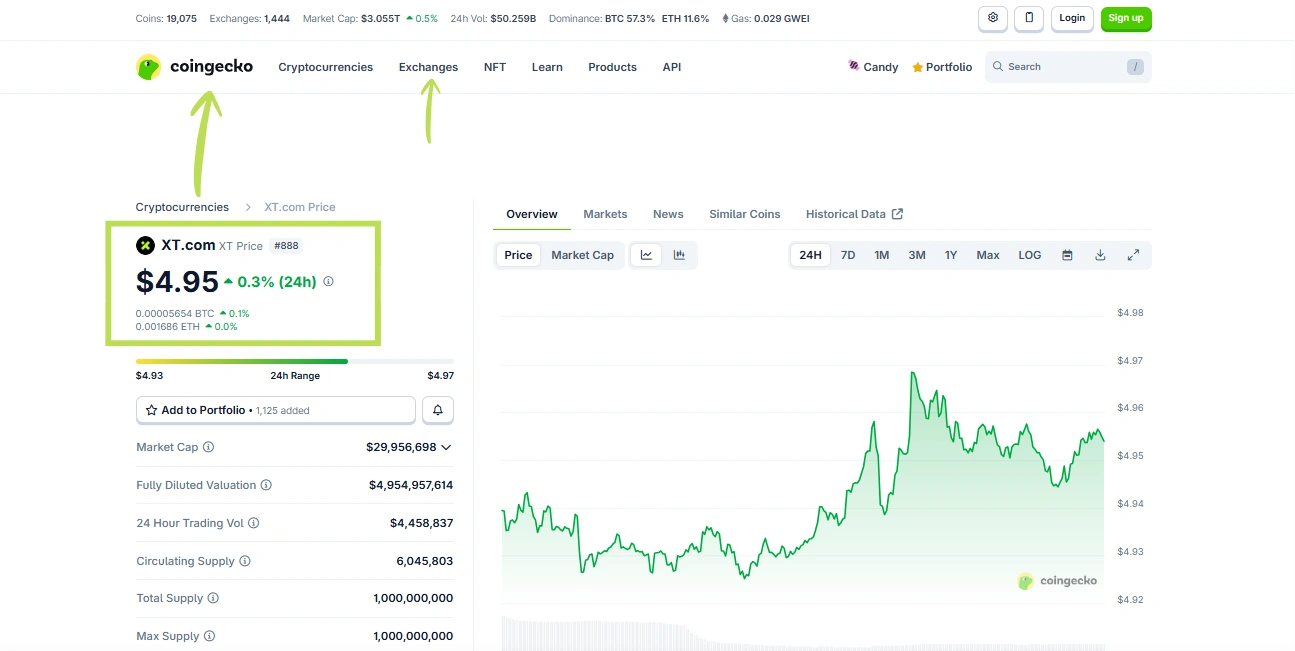Click the Login button
The image size is (1295, 651).
tap(1072, 18)
